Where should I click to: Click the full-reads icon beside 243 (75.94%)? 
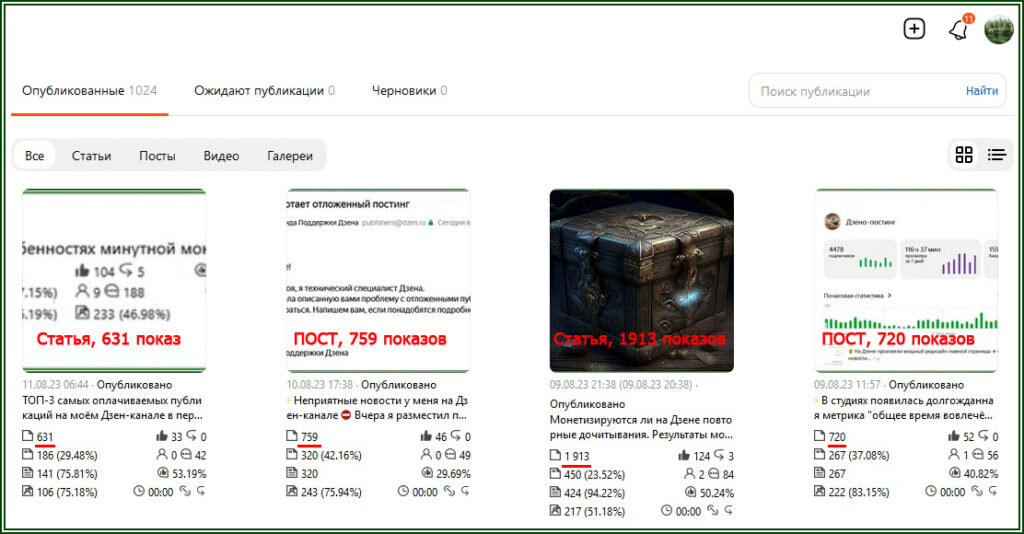(292, 491)
